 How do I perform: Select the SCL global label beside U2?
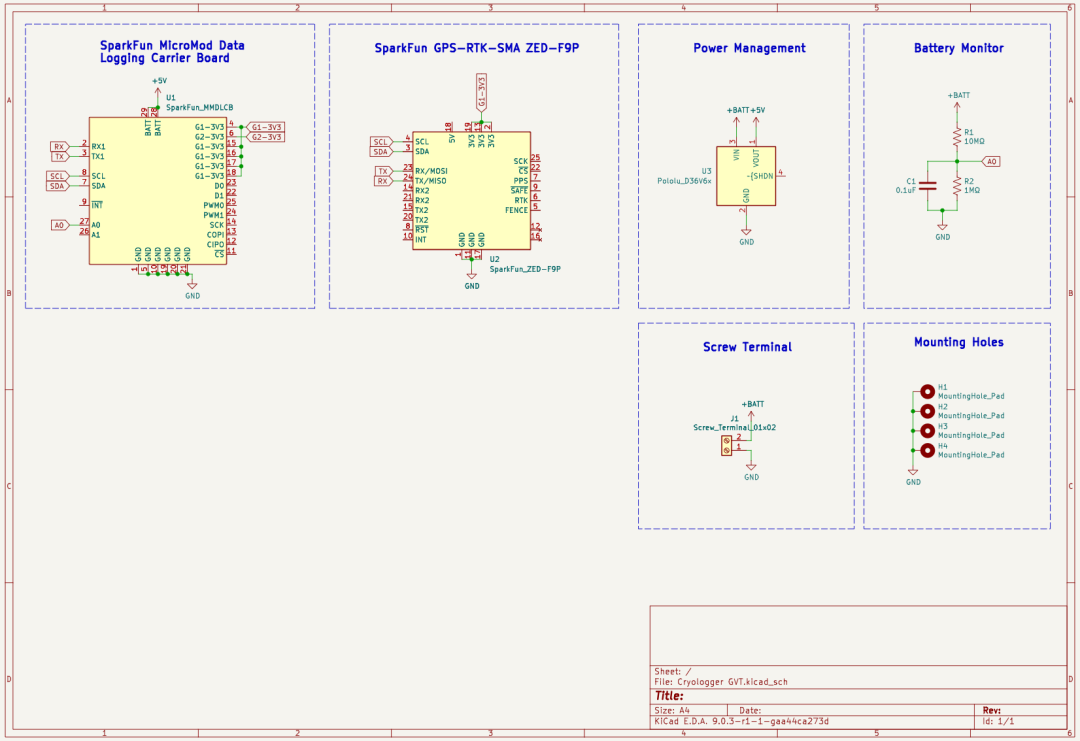(x=382, y=142)
